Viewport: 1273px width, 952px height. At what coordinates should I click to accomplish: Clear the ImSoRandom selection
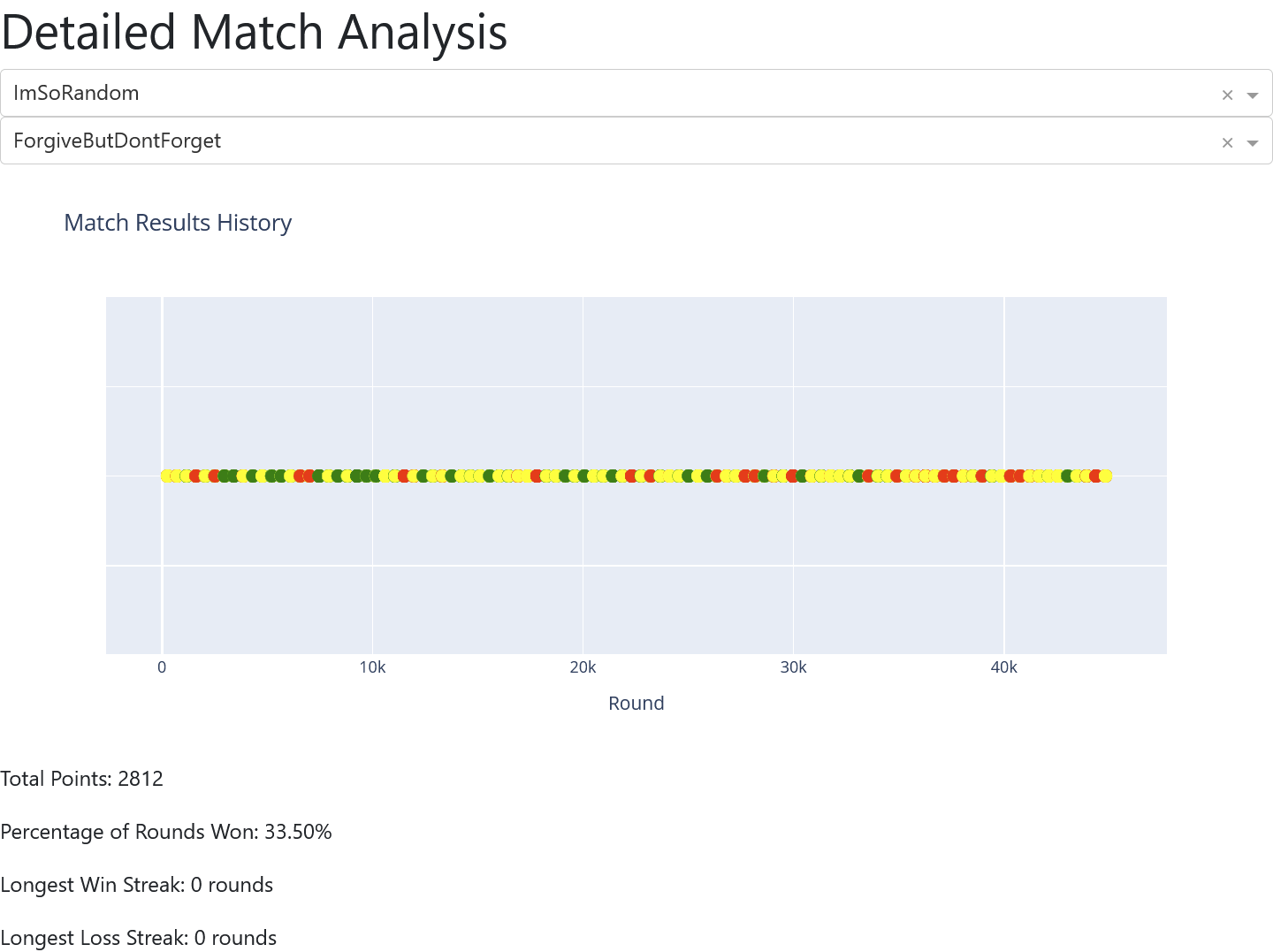click(x=1227, y=95)
